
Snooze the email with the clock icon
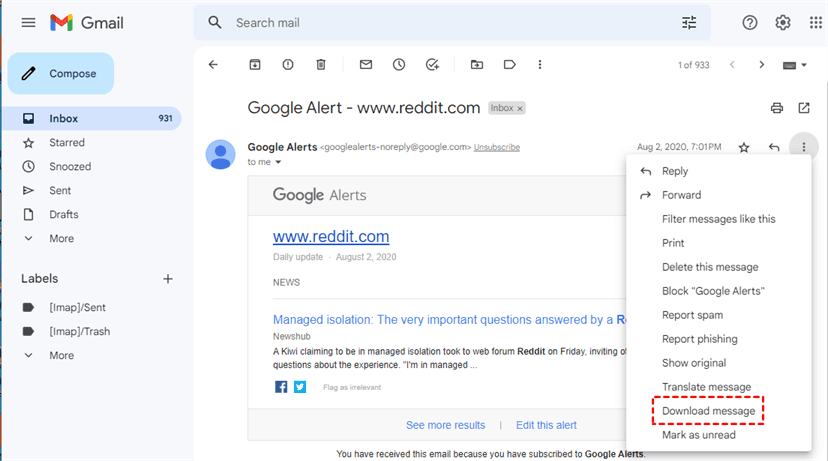click(x=399, y=65)
